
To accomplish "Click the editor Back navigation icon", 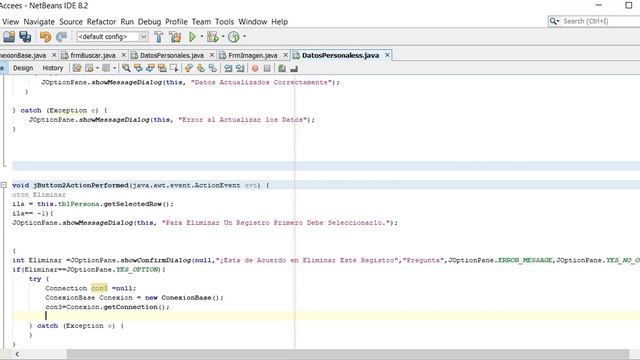I will point(89,68).
